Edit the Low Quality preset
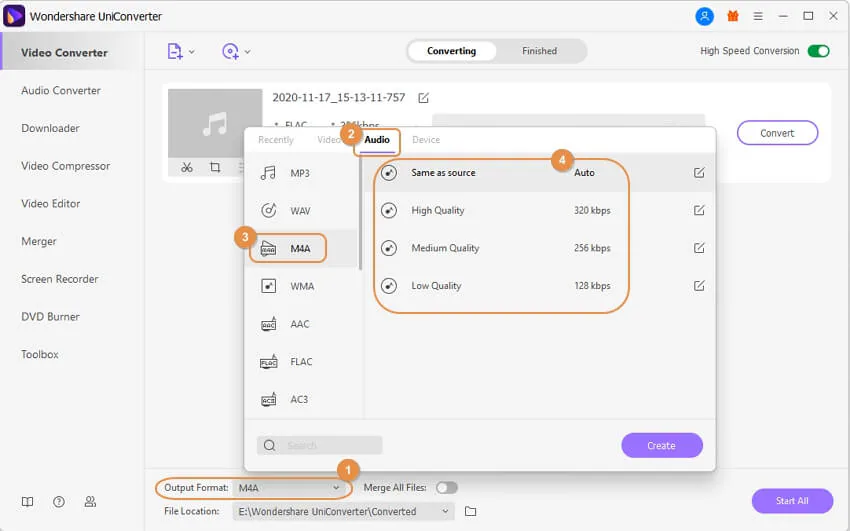 point(699,286)
